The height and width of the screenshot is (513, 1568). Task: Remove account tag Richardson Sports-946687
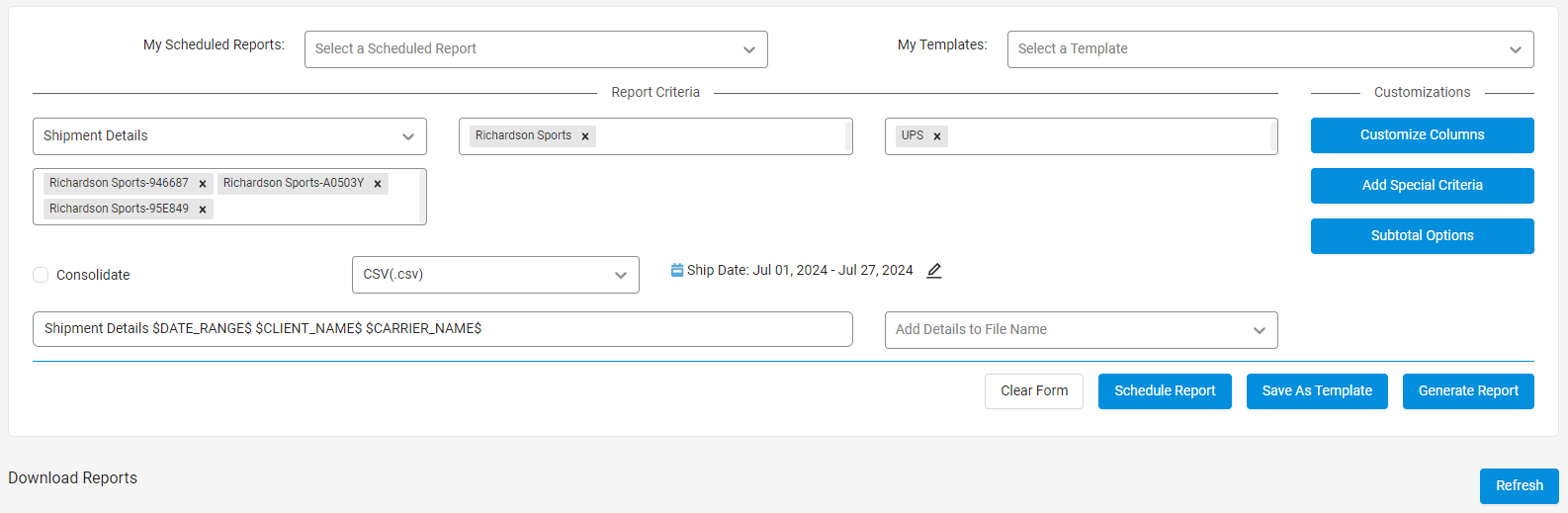203,184
